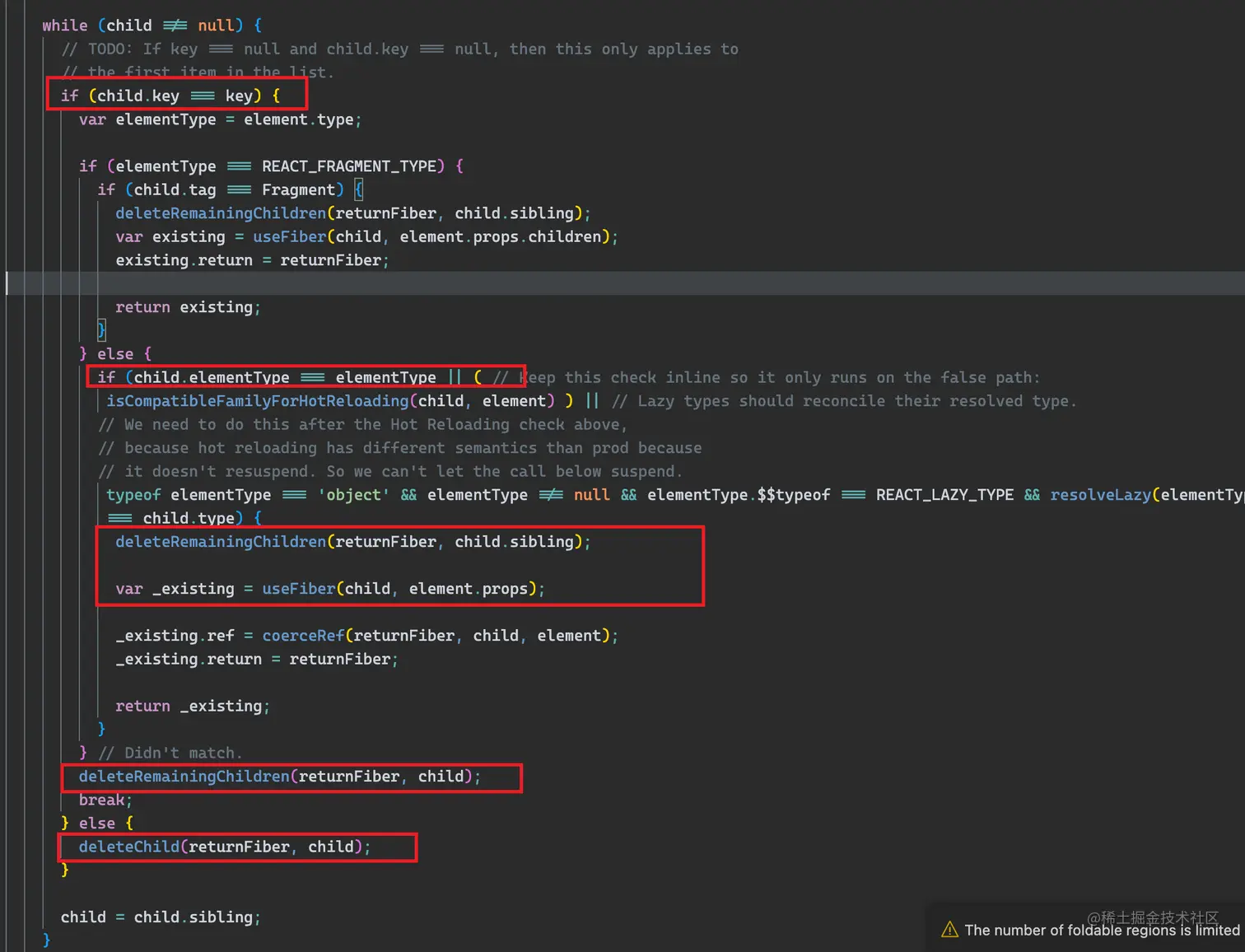Click 'deleteRemainingChildren(returnFiber, child);' line
The height and width of the screenshot is (952, 1245).
tap(280, 777)
